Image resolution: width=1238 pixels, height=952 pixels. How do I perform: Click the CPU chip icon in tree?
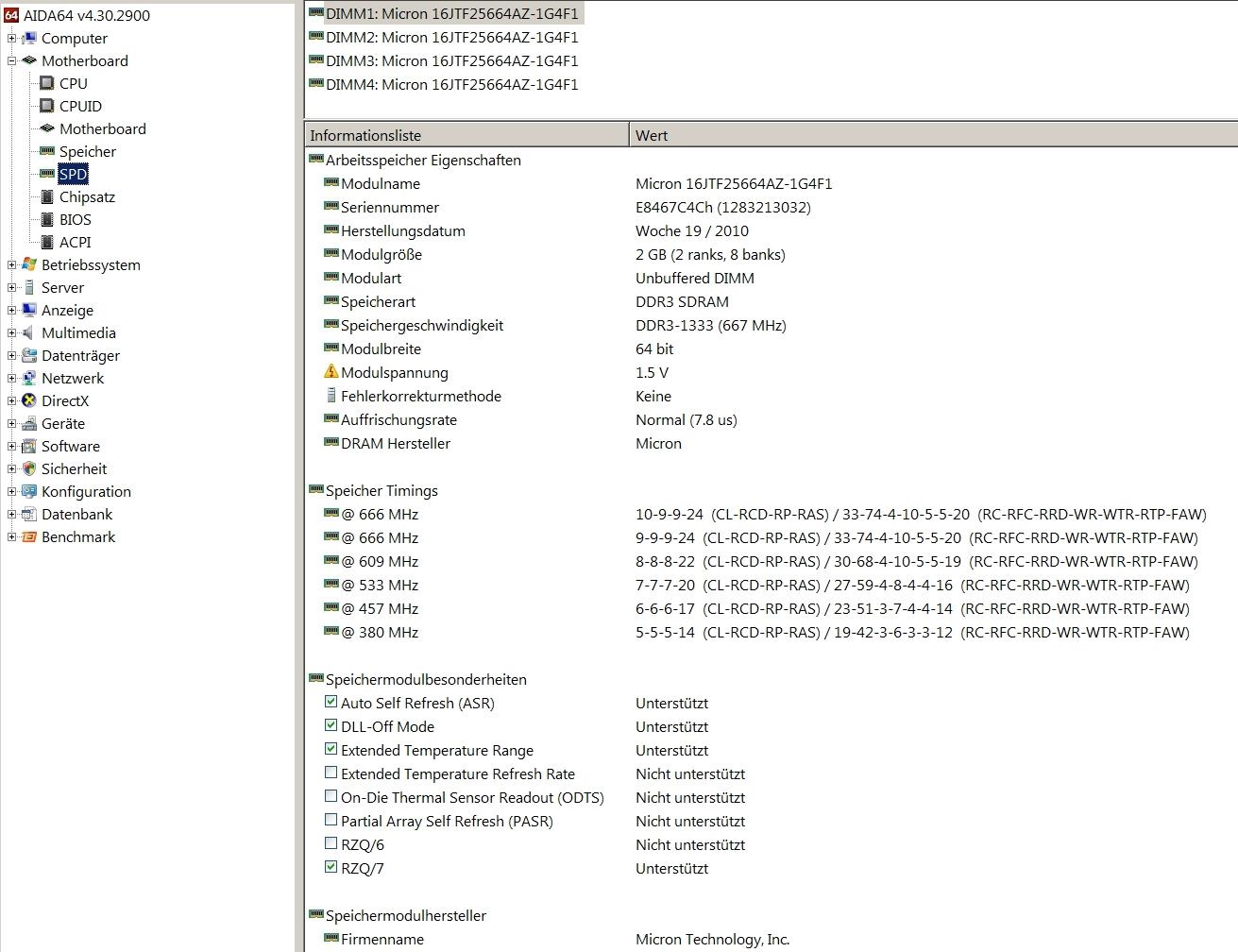(x=47, y=83)
